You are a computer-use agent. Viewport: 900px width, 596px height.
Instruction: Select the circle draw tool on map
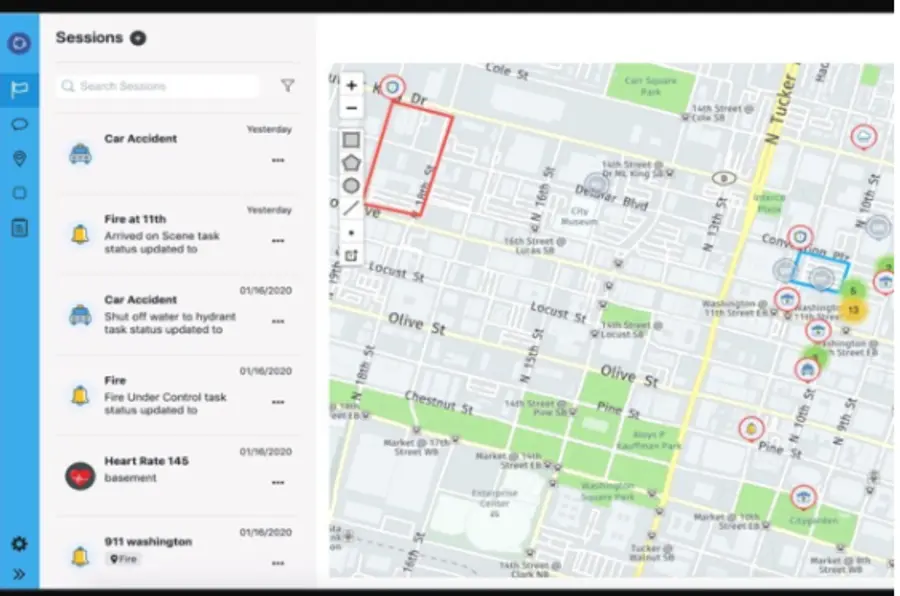351,186
